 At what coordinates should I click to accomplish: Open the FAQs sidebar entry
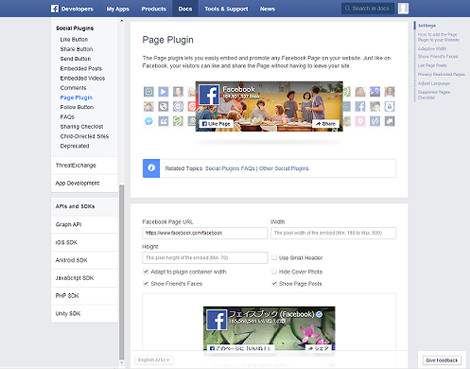point(67,117)
